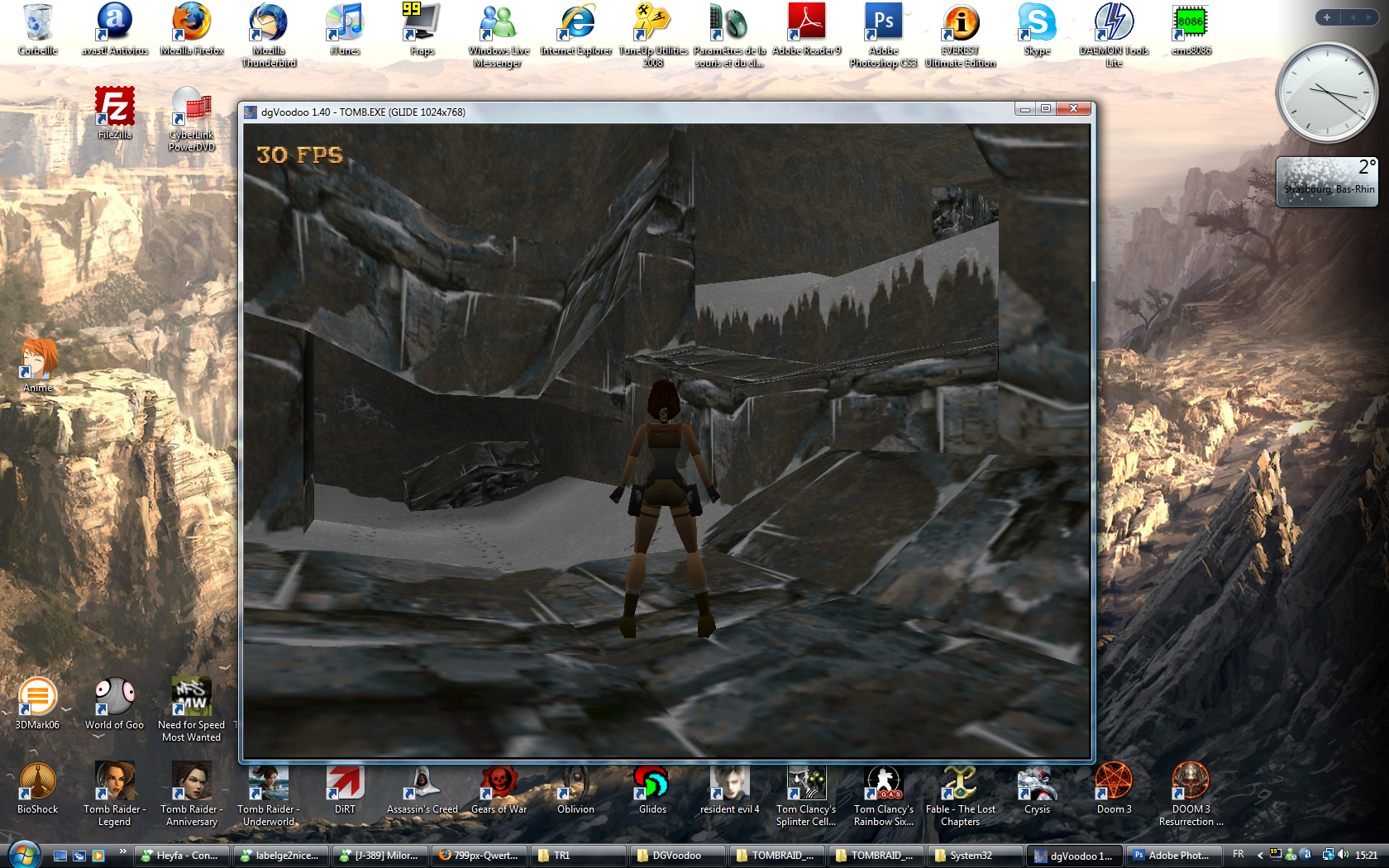This screenshot has height=868, width=1389.
Task: Switch to [J-389] Milor... taskbar window
Action: click(x=379, y=856)
